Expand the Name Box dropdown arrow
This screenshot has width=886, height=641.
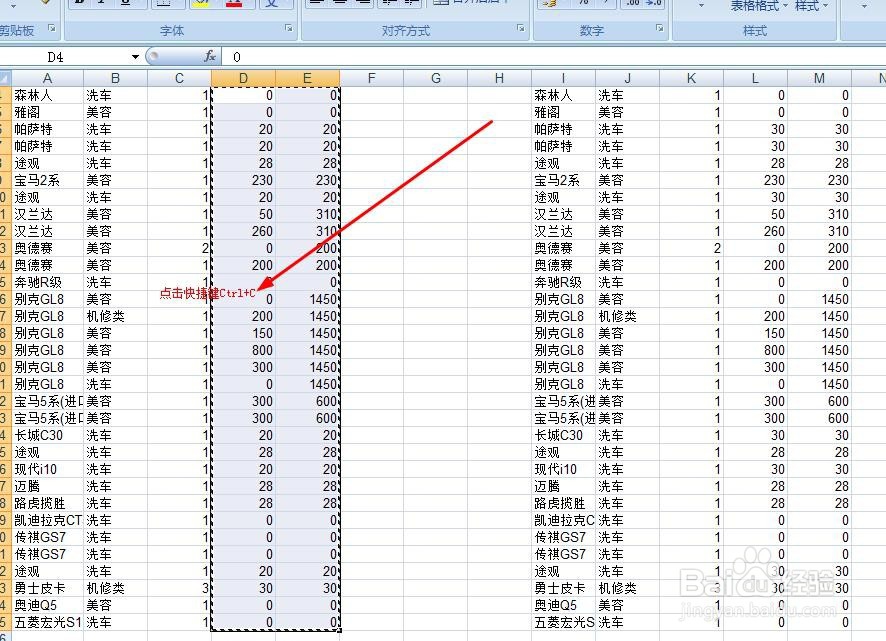pos(135,57)
